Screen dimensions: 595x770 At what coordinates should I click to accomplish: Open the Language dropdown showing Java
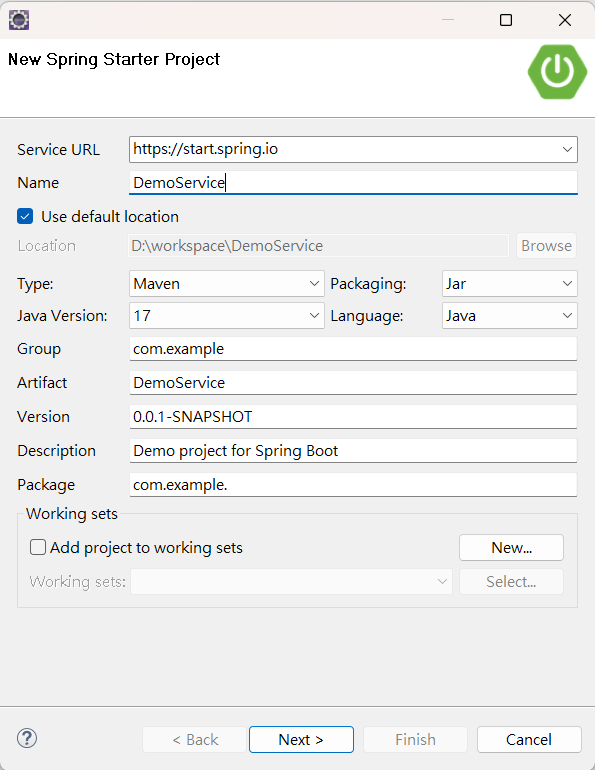pos(510,315)
